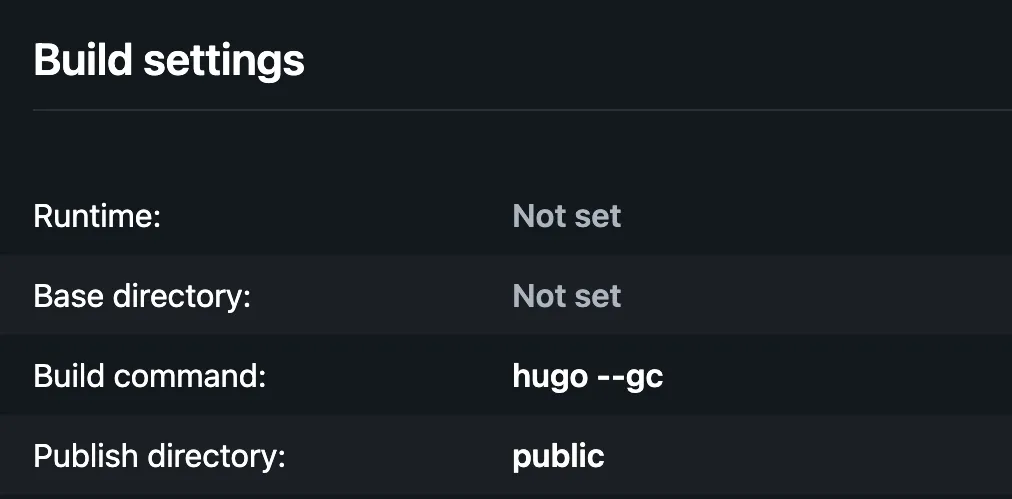
Task: Select the Runtime 'Not set' value
Action: pos(566,216)
